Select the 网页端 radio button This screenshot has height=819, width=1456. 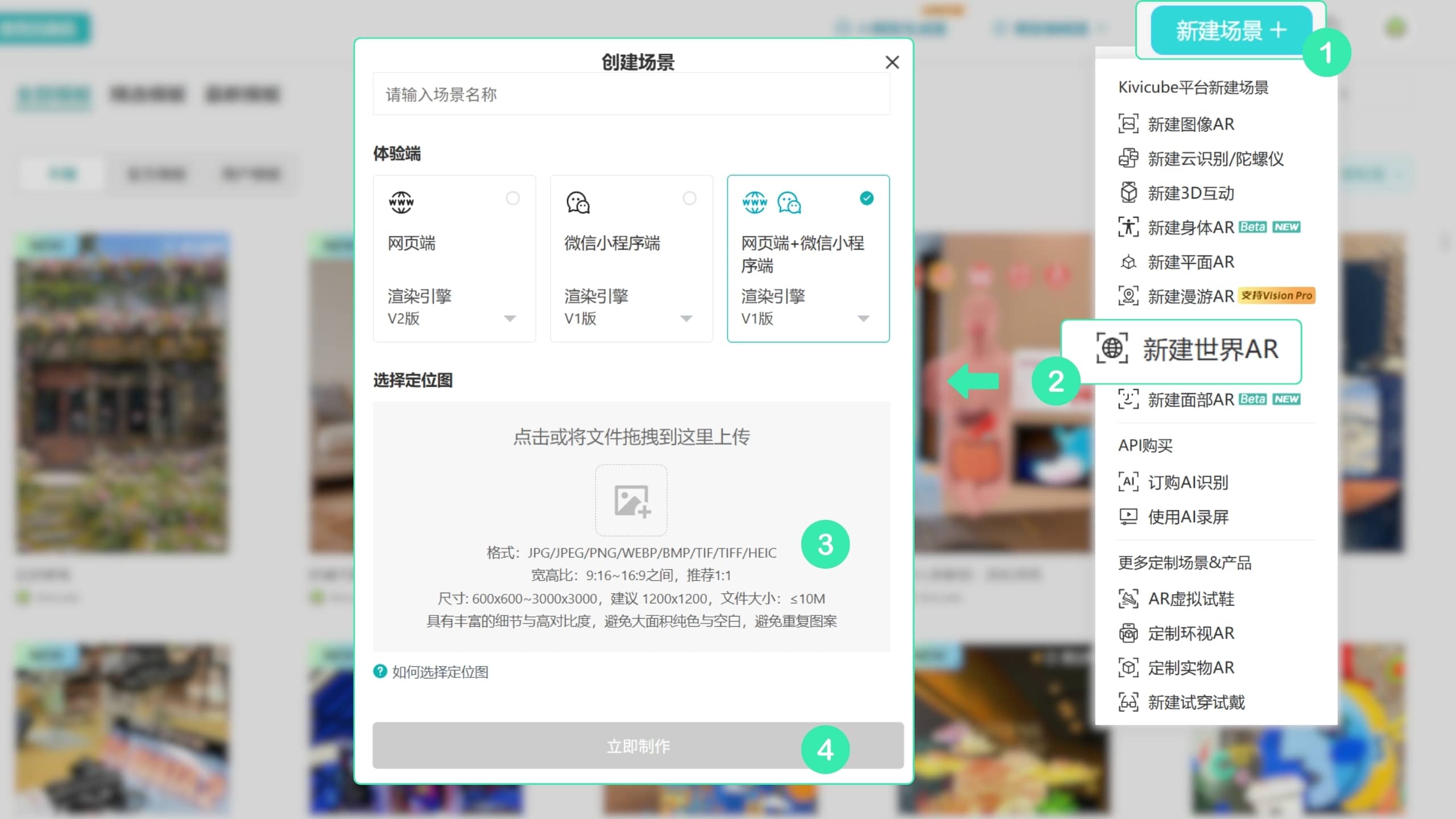[x=512, y=198]
